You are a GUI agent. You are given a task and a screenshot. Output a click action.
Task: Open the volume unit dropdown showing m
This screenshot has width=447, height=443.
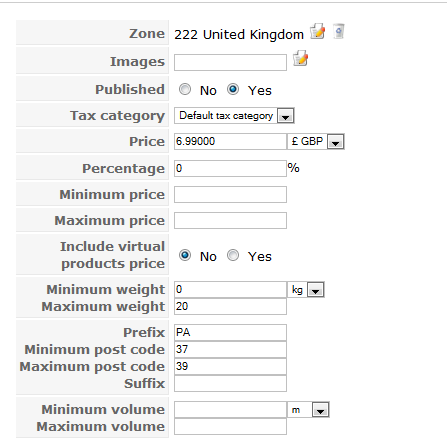coord(308,410)
